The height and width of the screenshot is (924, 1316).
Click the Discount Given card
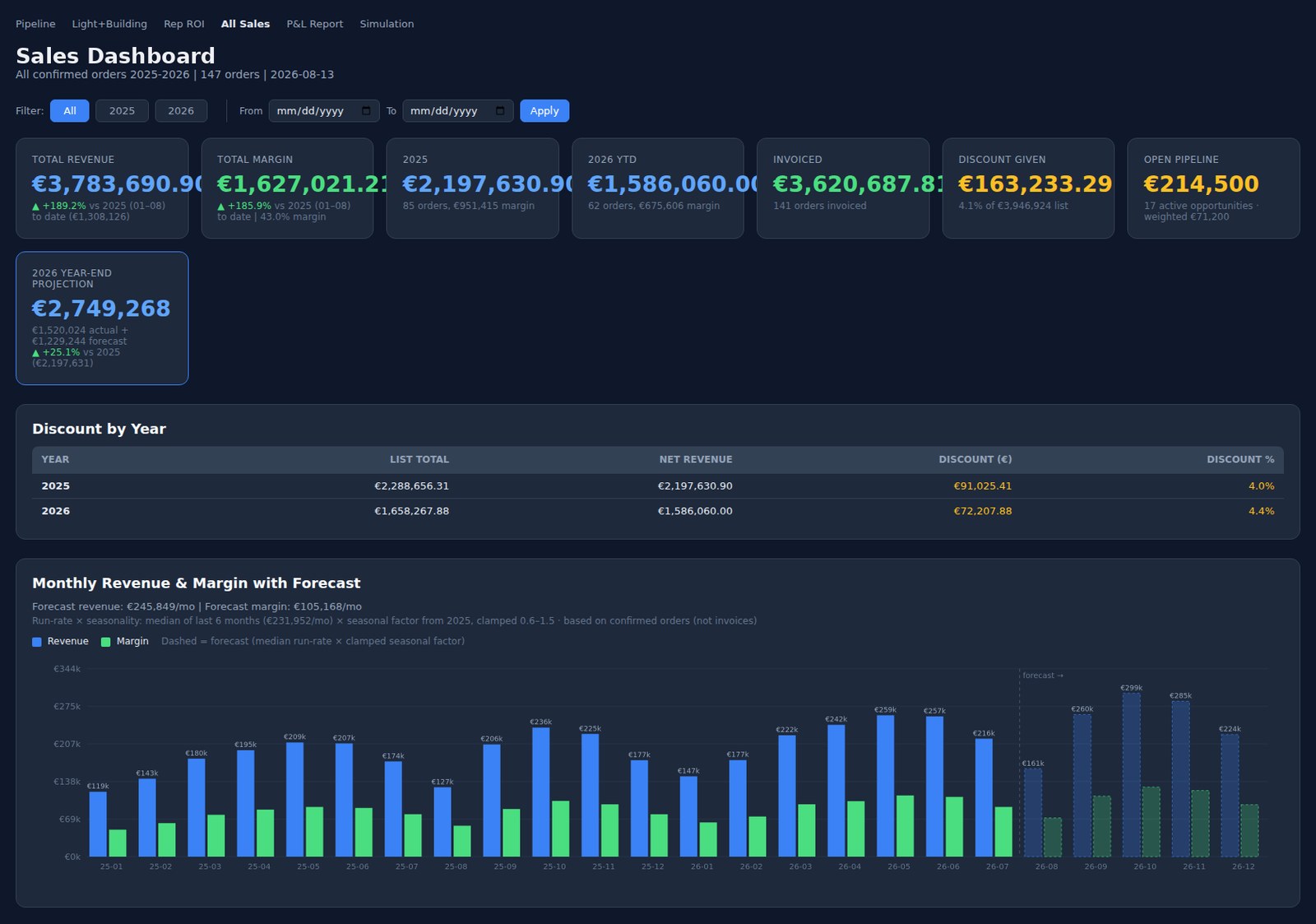coord(1028,188)
